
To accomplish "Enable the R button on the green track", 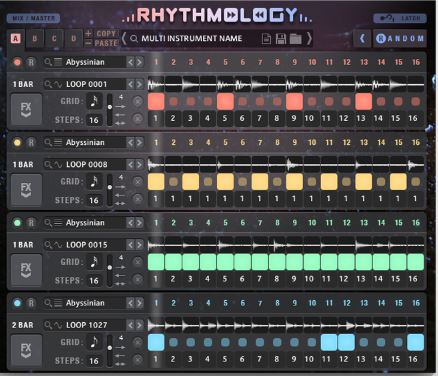I will pos(31,223).
